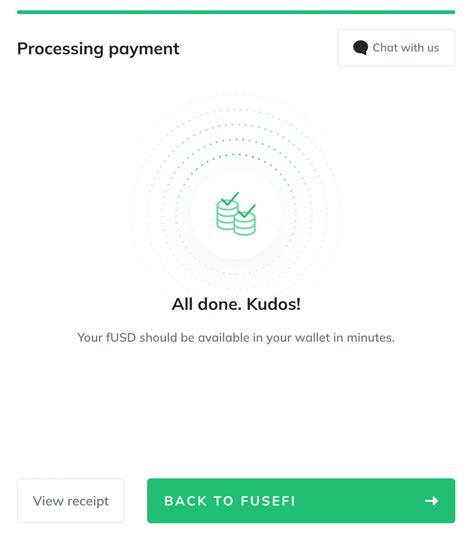Click the word Kudos! in the heading
474x542 pixels.
click(x=273, y=304)
